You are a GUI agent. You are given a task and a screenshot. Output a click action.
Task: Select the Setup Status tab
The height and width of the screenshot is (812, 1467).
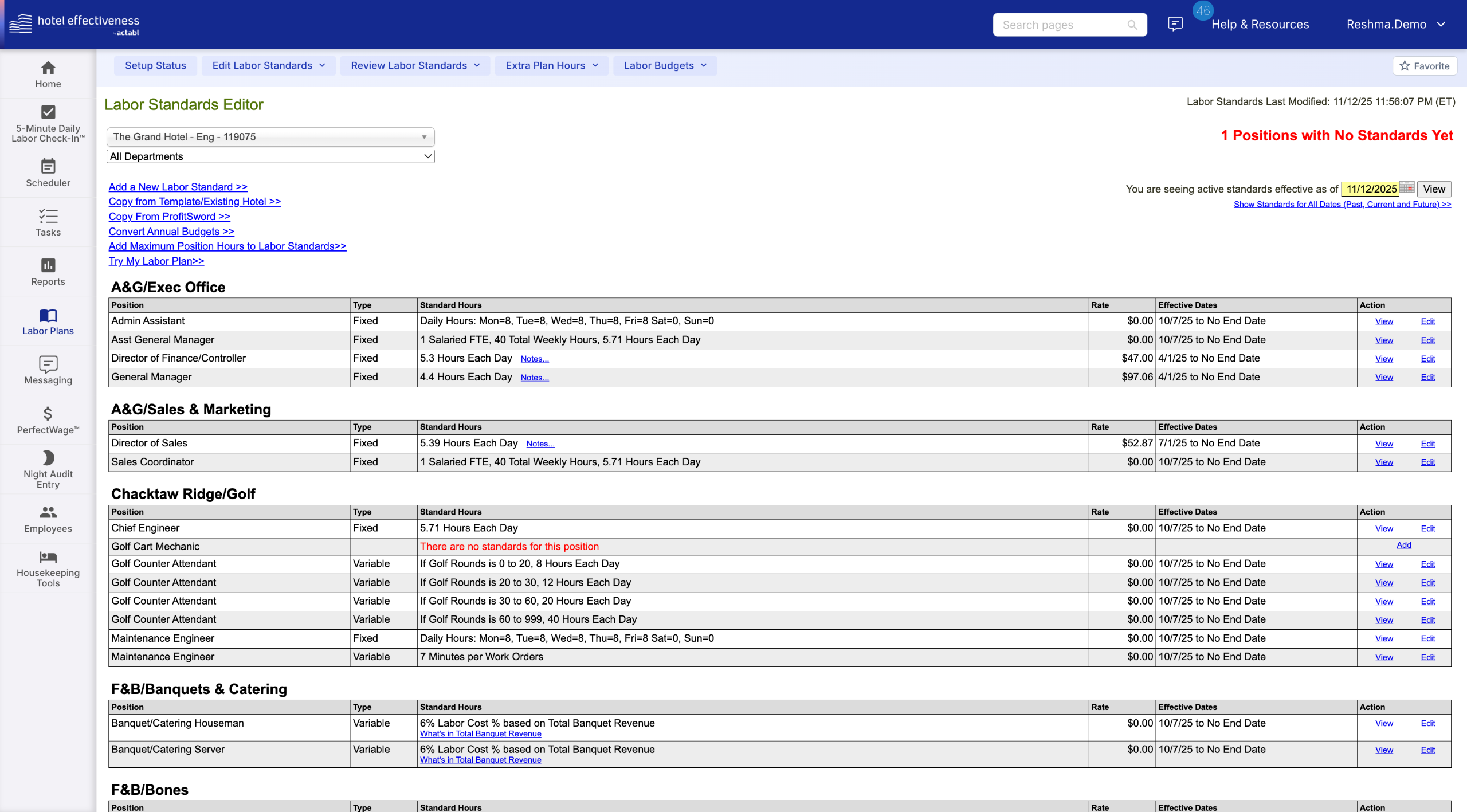(155, 66)
